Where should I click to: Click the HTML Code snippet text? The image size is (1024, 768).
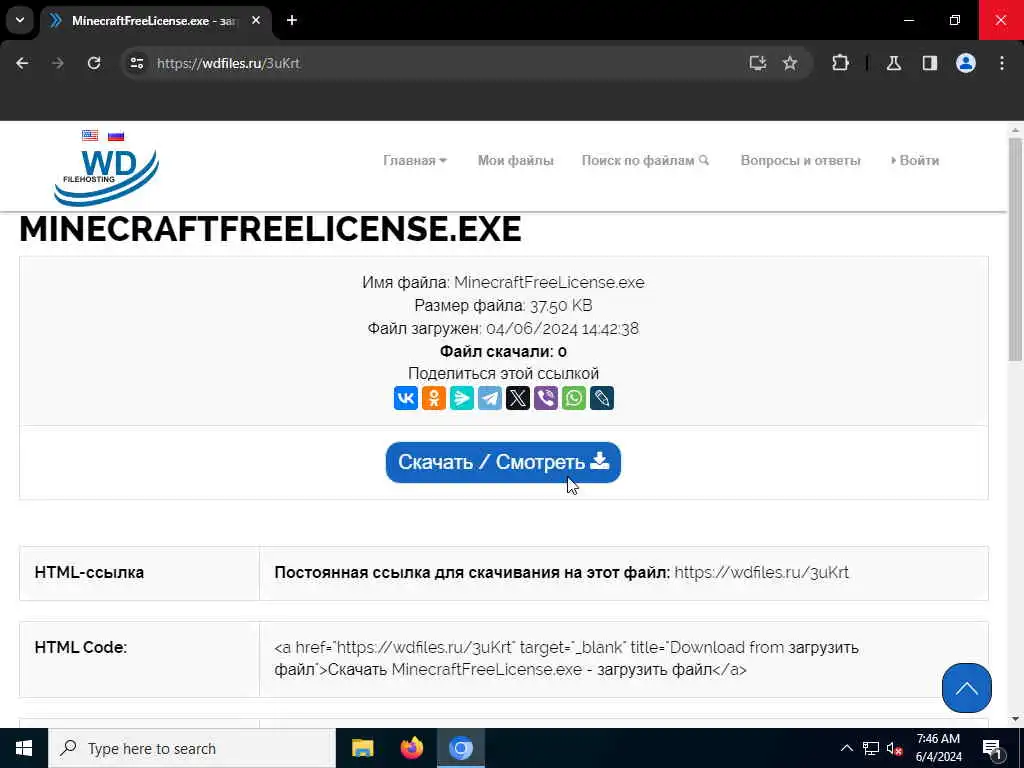(566, 658)
